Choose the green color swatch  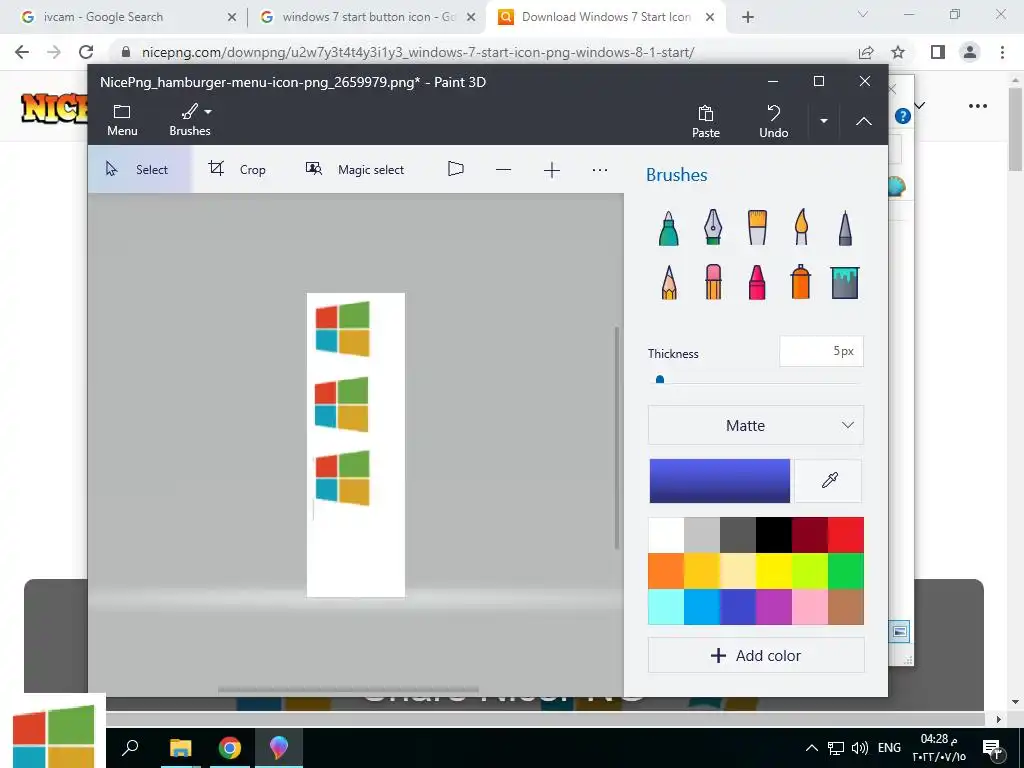tap(846, 571)
